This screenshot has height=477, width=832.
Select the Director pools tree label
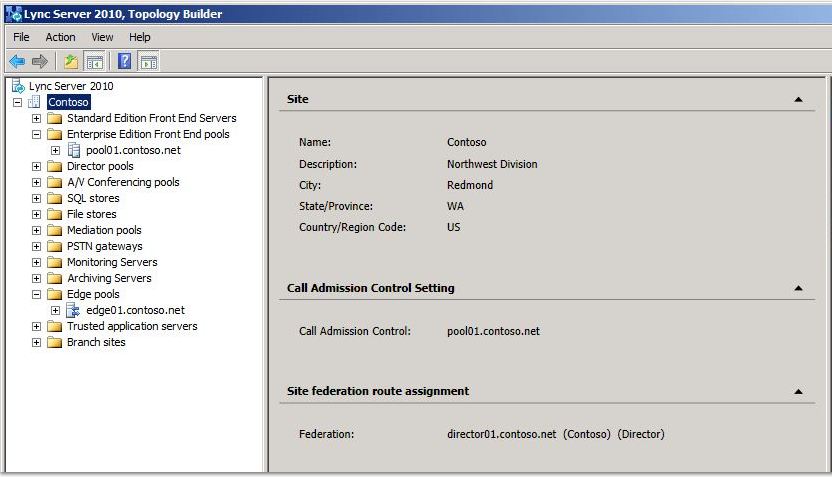click(100, 166)
